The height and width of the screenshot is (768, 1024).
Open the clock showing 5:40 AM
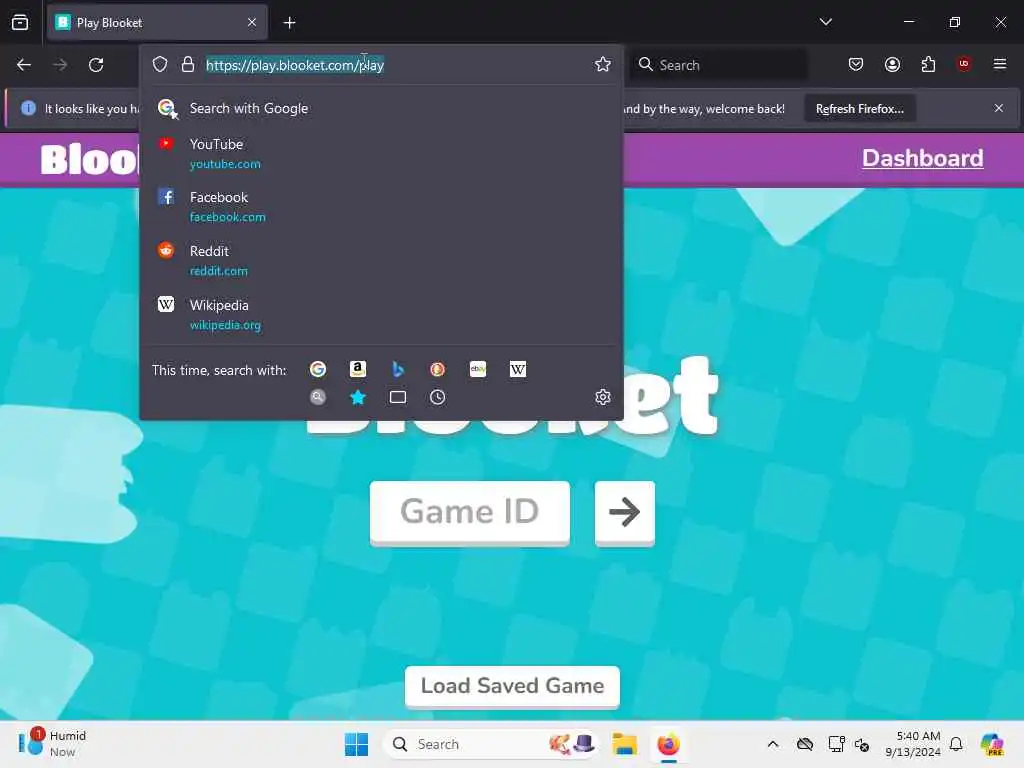[913, 744]
